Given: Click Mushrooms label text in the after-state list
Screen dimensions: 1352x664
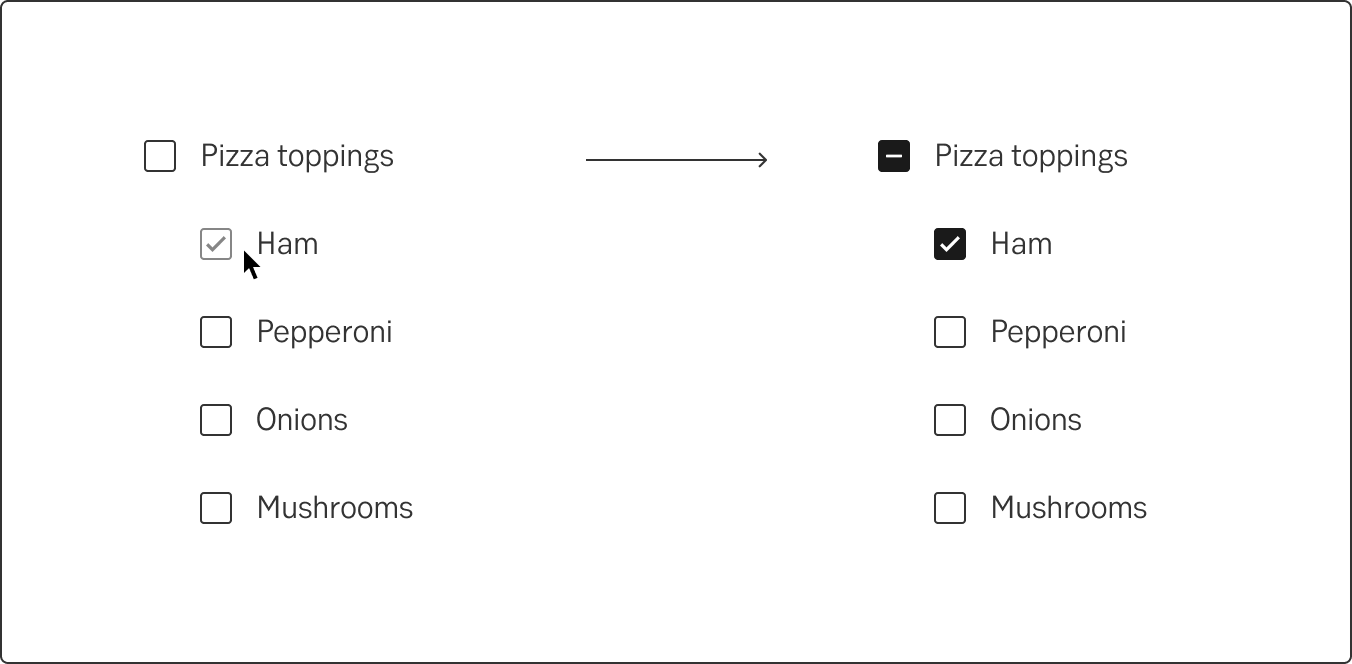Looking at the screenshot, I should 1069,508.
